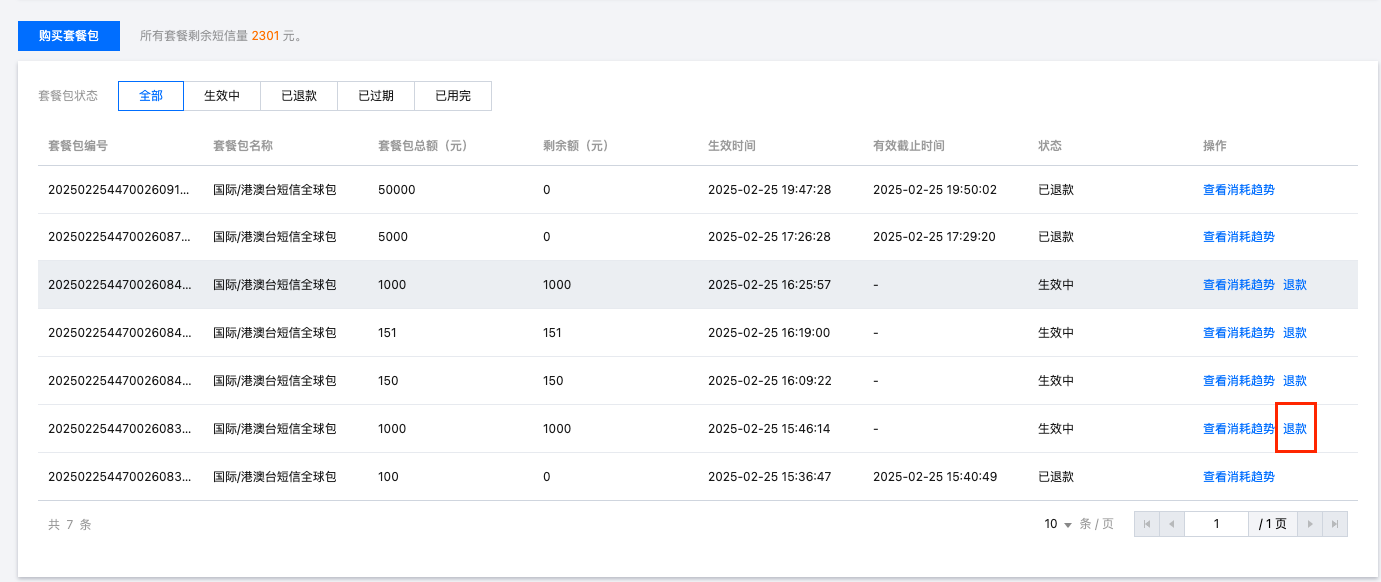
Task: Select the 全部 status filter tab
Action: click(x=151, y=96)
